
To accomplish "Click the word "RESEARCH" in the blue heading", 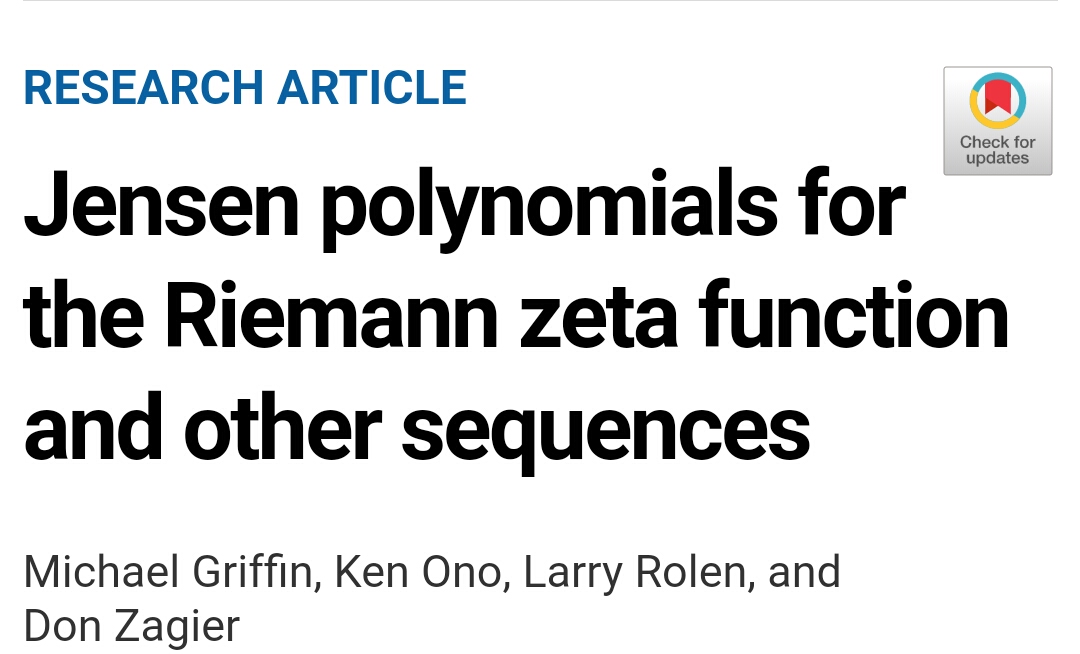I will click(x=143, y=87).
